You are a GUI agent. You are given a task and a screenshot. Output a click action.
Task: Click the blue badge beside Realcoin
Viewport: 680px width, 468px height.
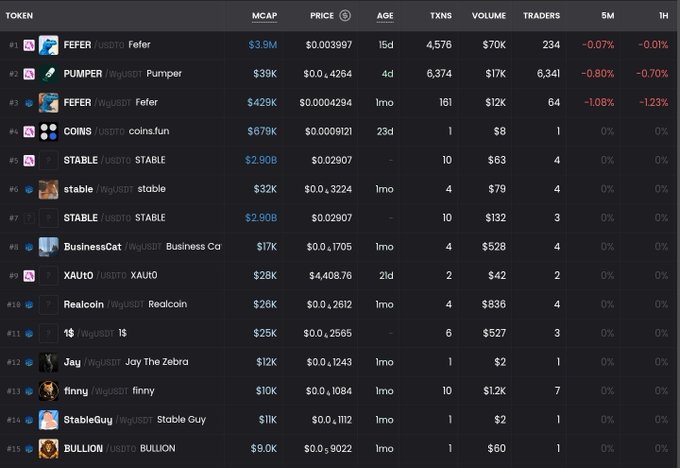[29, 305]
